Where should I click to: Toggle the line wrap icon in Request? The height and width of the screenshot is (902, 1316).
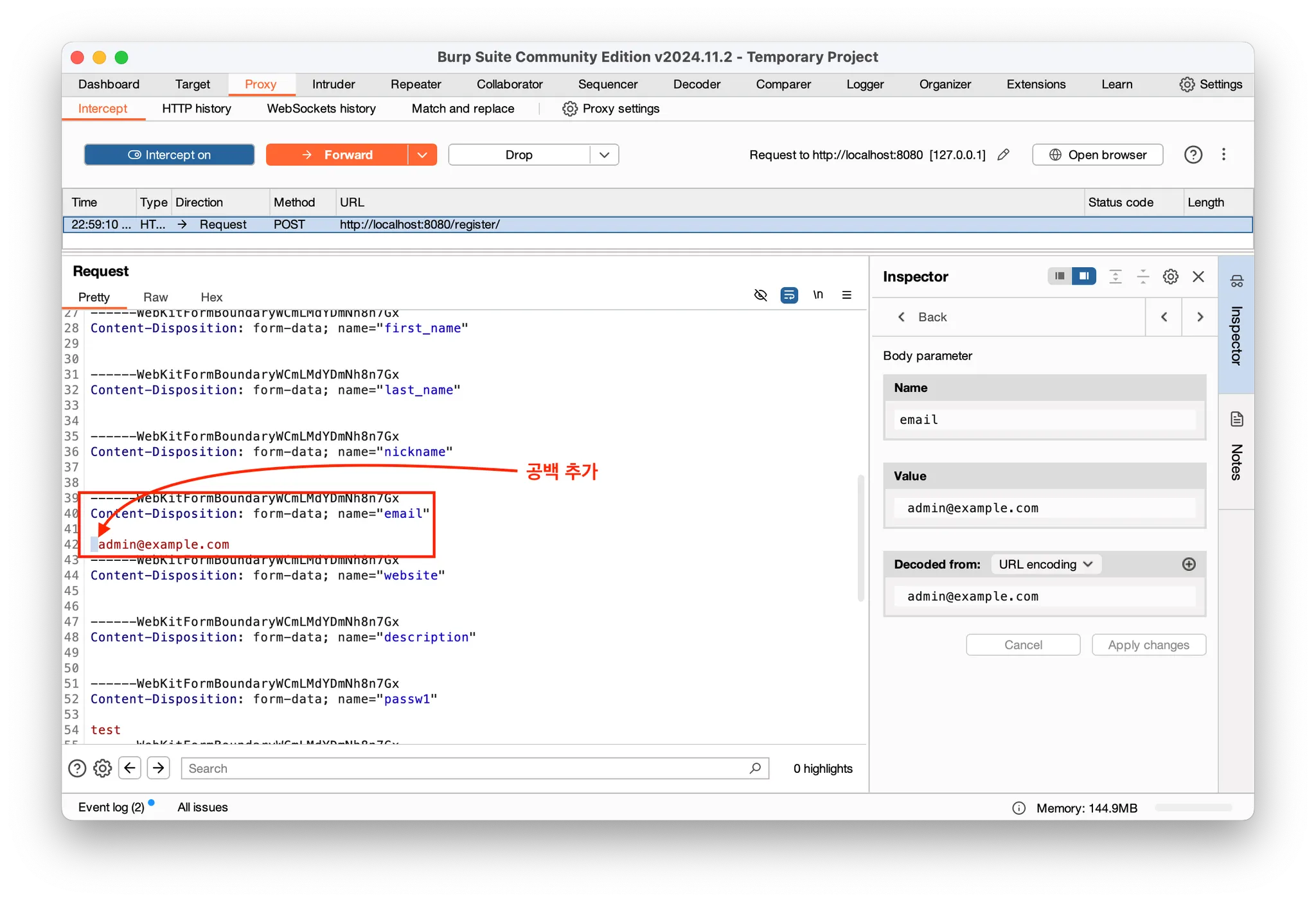(789, 295)
